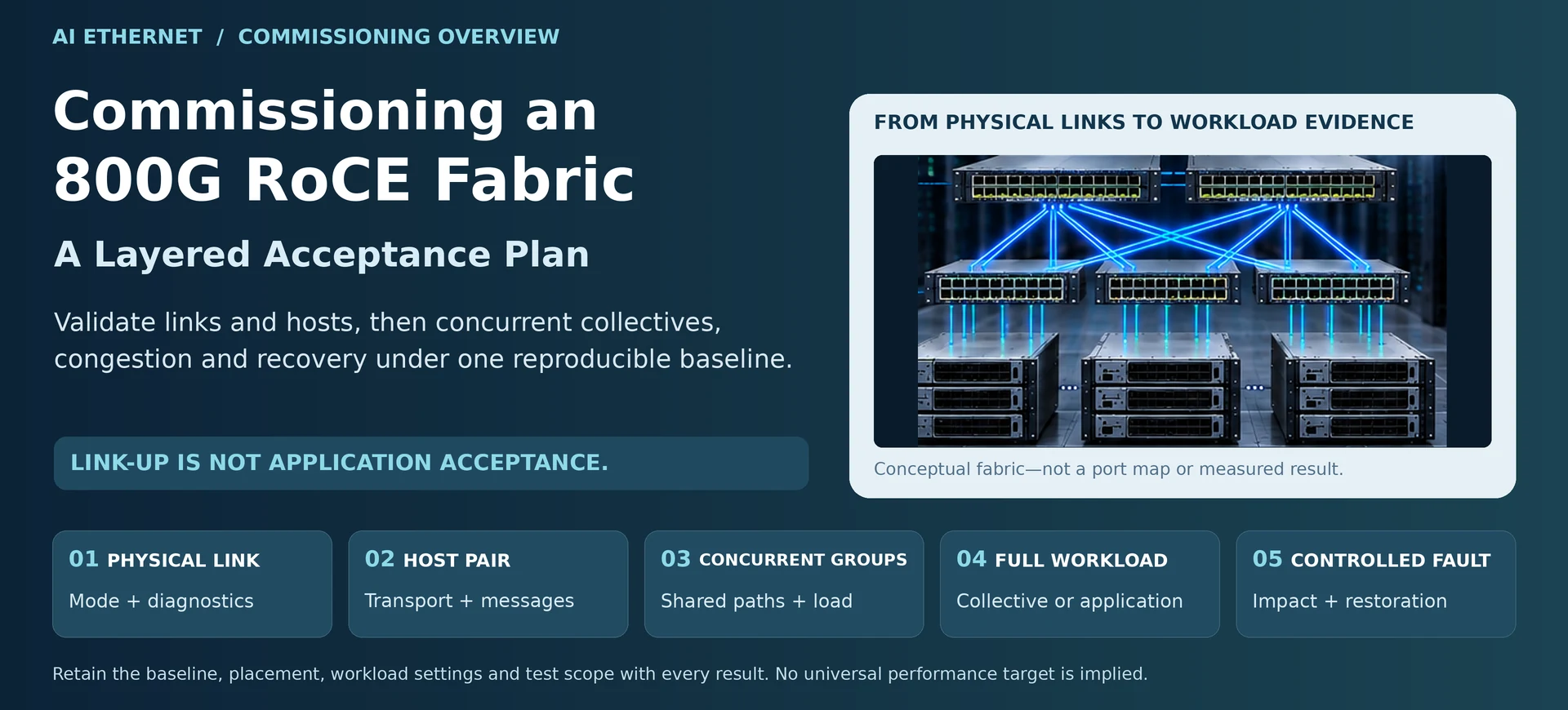Select the '04 FULL WORKLOAD' card
Image resolution: width=1568 pixels, height=710 pixels.
point(1080,584)
